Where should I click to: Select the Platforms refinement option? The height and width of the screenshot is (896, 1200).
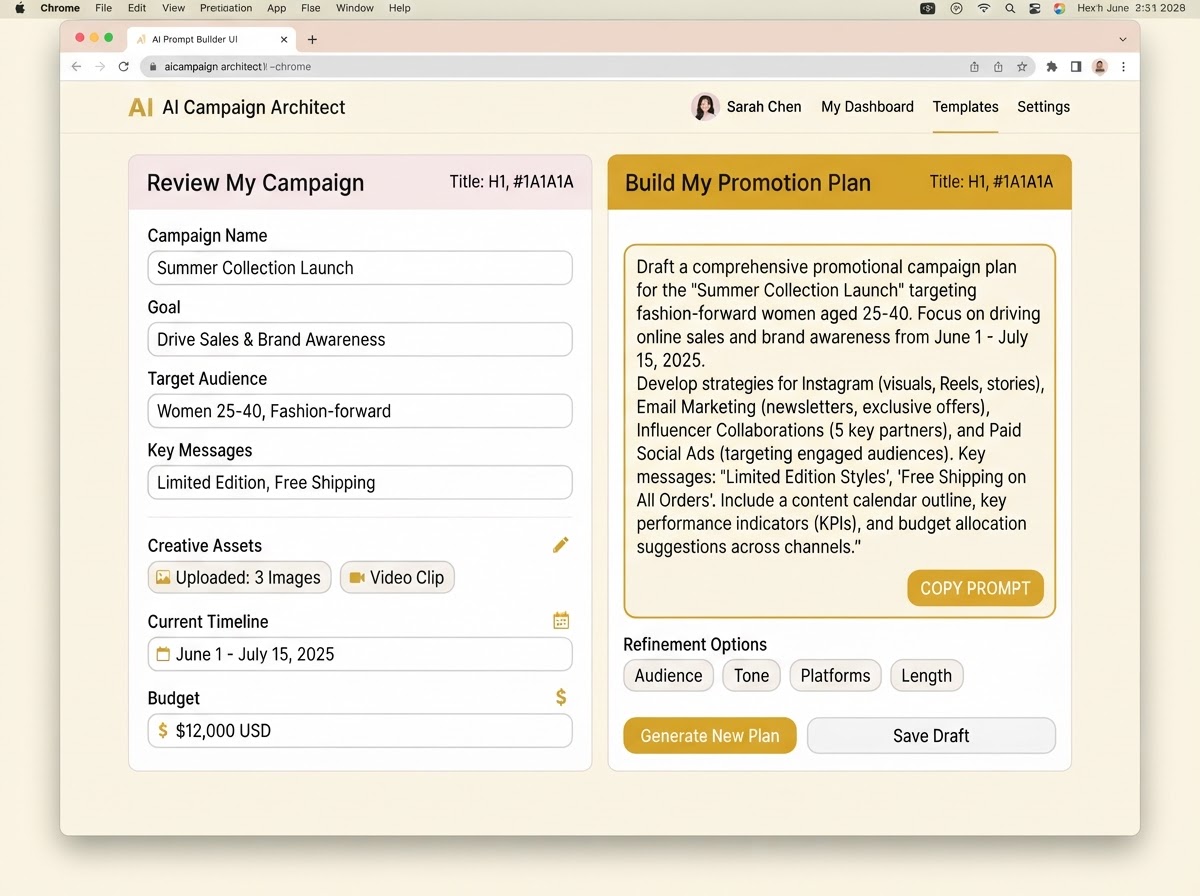pos(835,675)
